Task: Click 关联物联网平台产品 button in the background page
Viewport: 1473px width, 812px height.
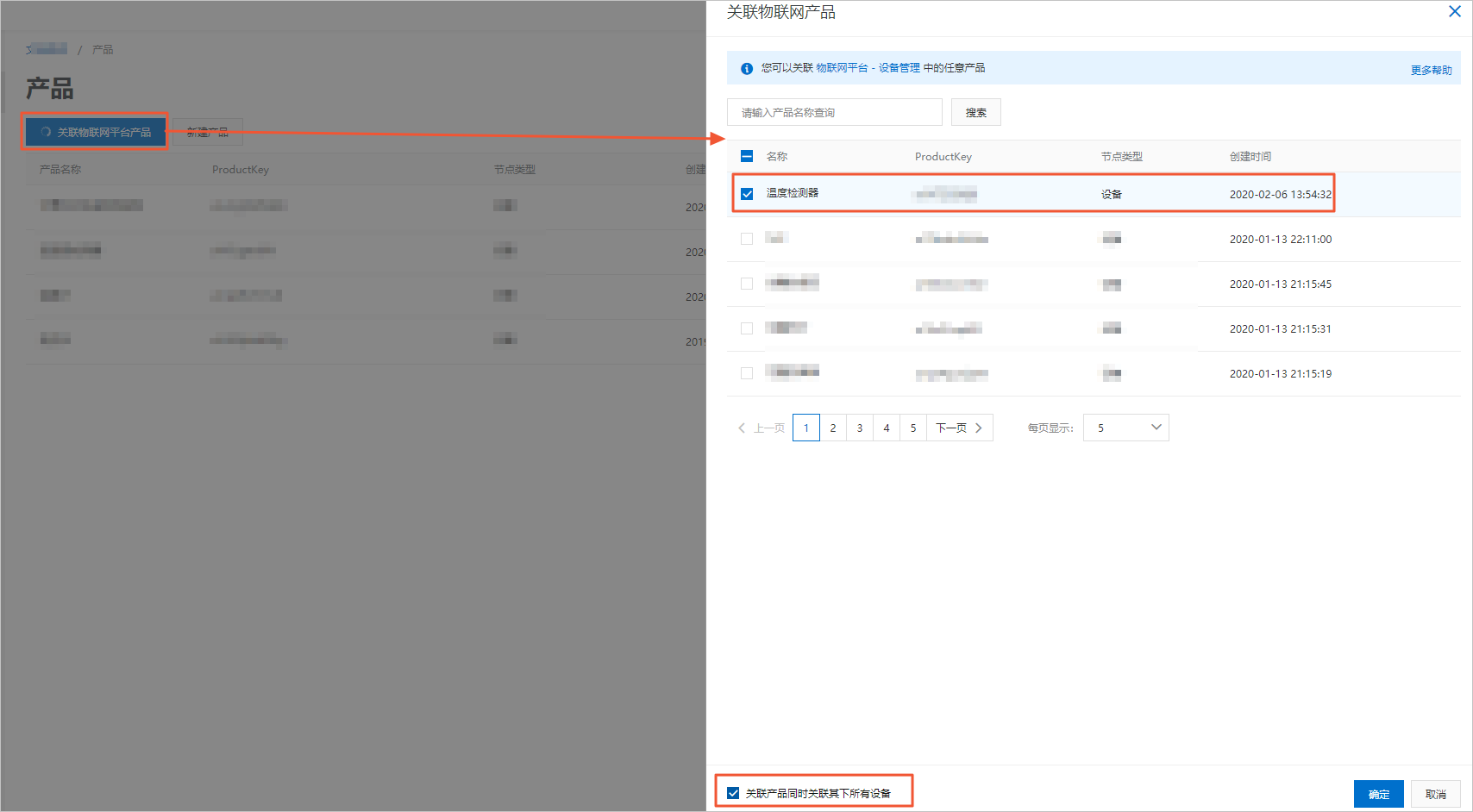Action: coord(95,132)
